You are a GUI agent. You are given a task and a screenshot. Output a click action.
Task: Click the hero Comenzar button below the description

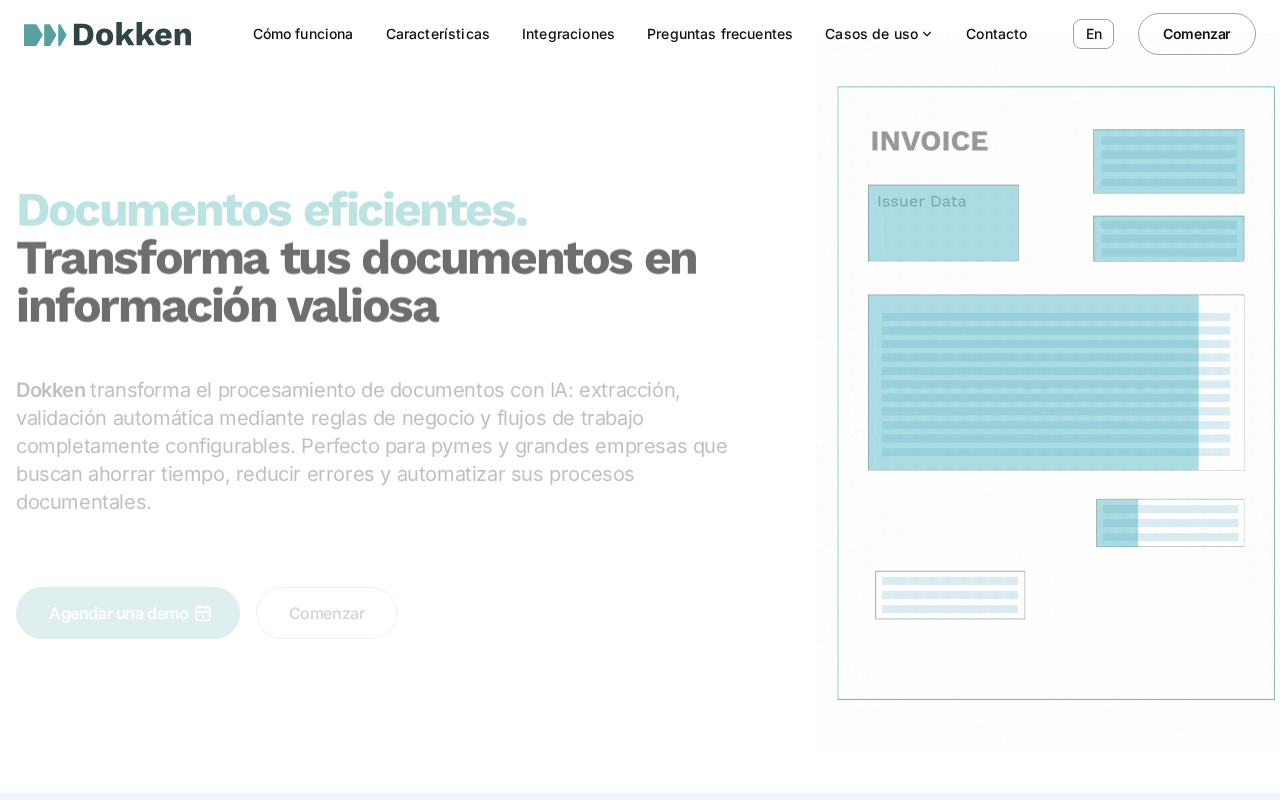pos(327,613)
